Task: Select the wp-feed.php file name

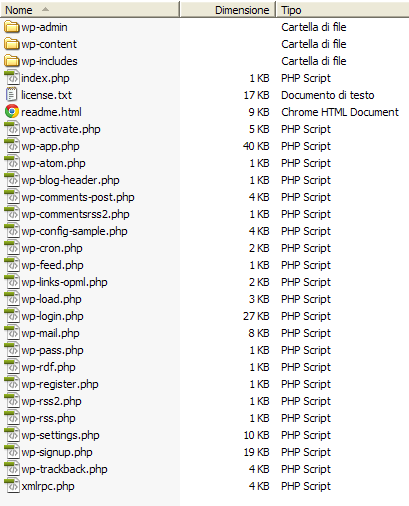Action: click(x=52, y=265)
